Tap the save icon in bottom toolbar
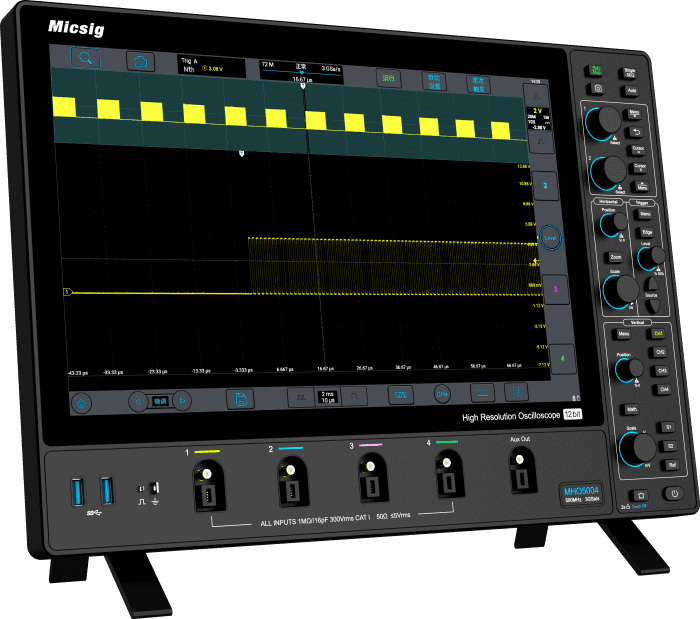Viewport: 700px width, 619px height. 239,399
